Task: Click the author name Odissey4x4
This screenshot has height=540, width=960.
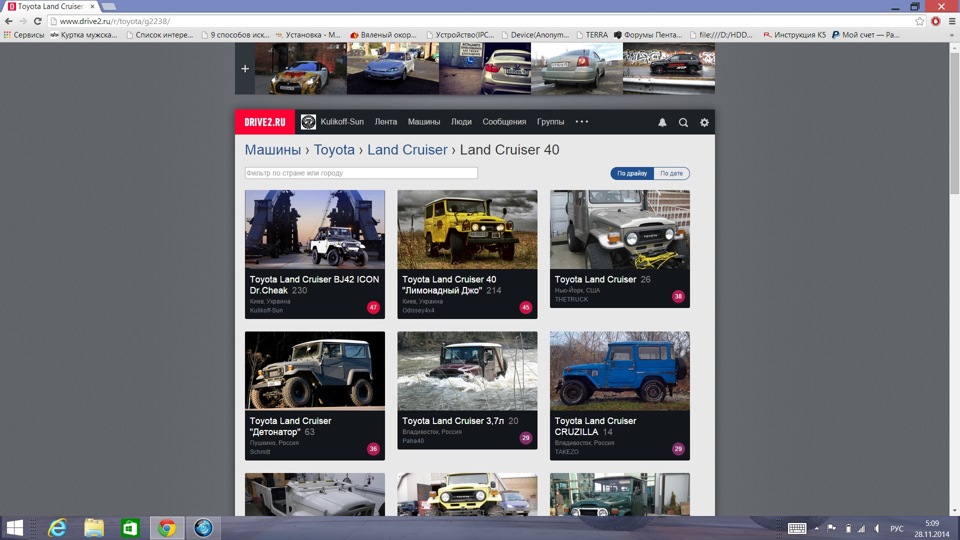Action: [418, 310]
